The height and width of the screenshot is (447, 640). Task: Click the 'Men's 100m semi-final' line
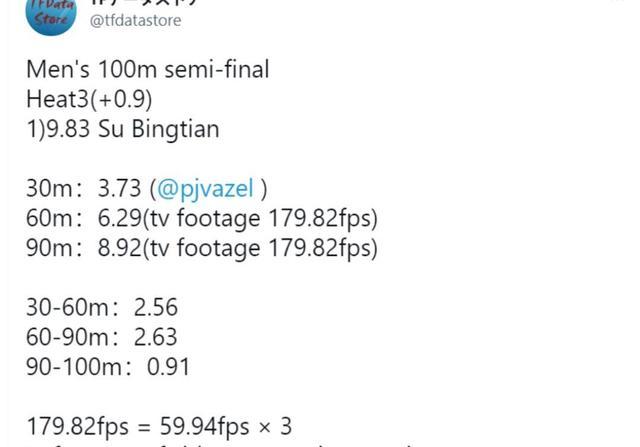148,69
